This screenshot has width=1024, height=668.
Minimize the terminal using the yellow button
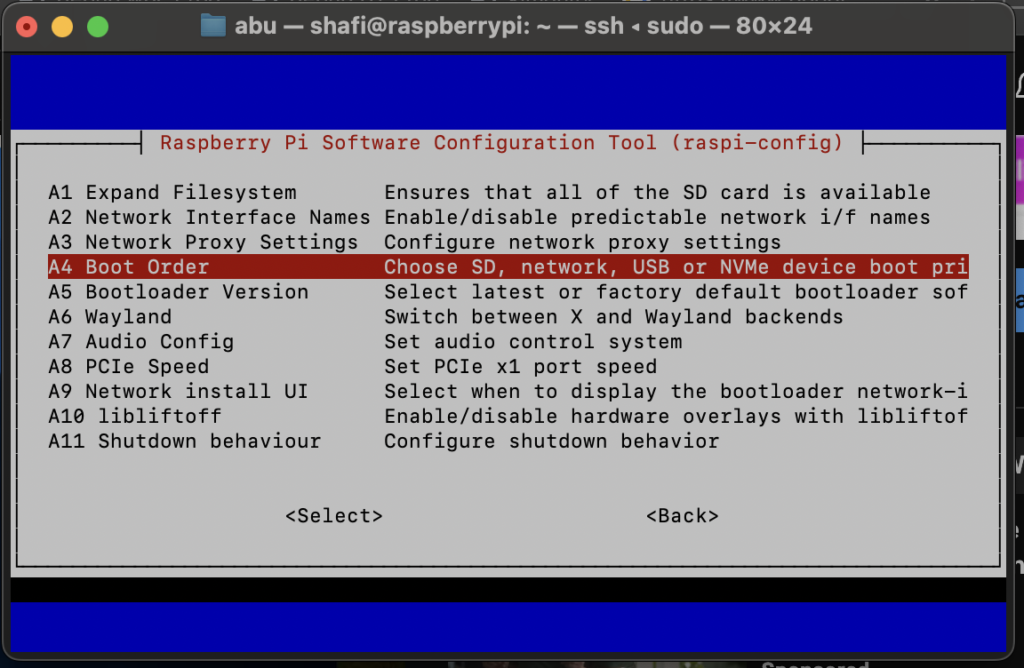click(62, 27)
